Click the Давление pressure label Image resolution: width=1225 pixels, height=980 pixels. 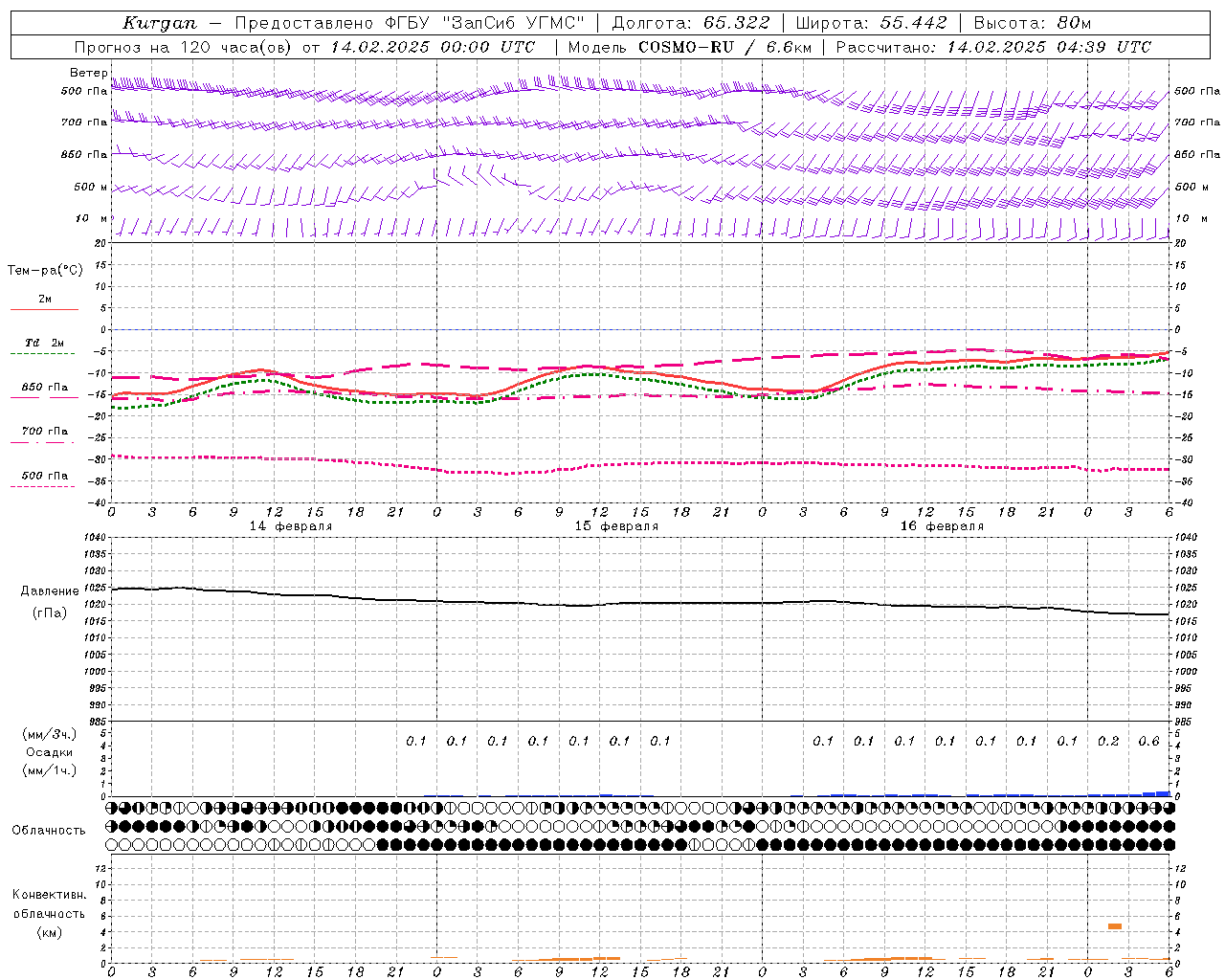point(50,591)
